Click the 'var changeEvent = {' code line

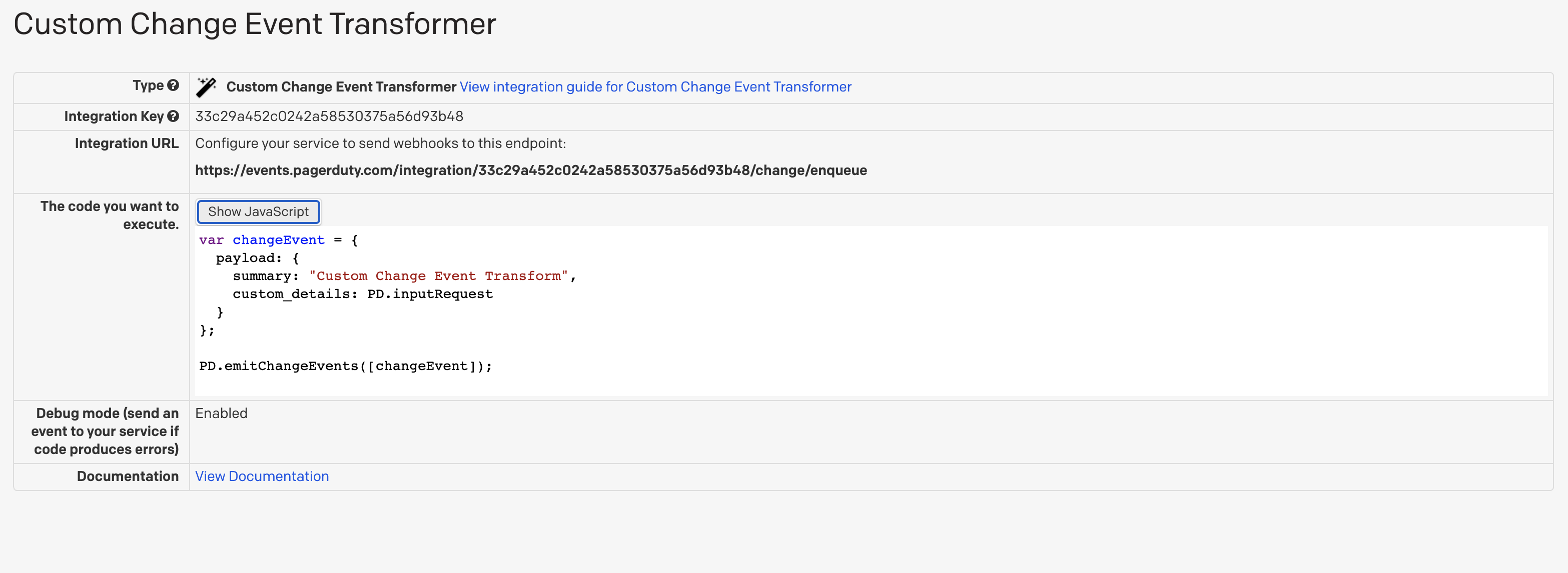click(x=278, y=239)
